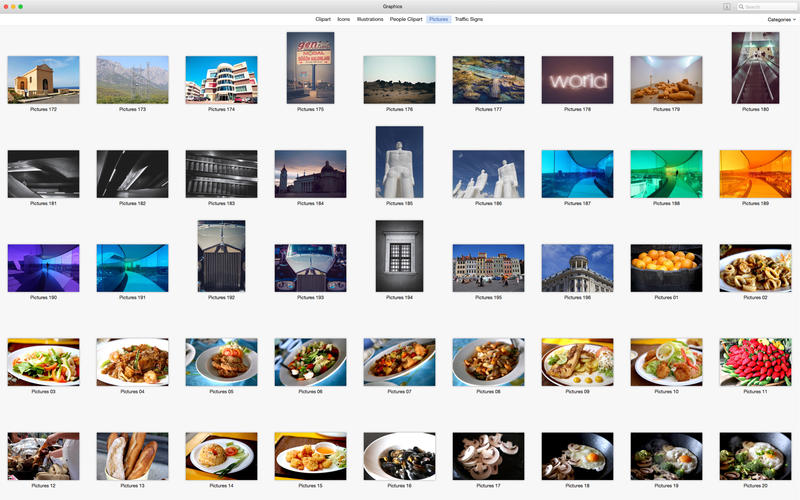This screenshot has width=800, height=500.
Task: Switch to the Clipart tab
Action: [322, 19]
